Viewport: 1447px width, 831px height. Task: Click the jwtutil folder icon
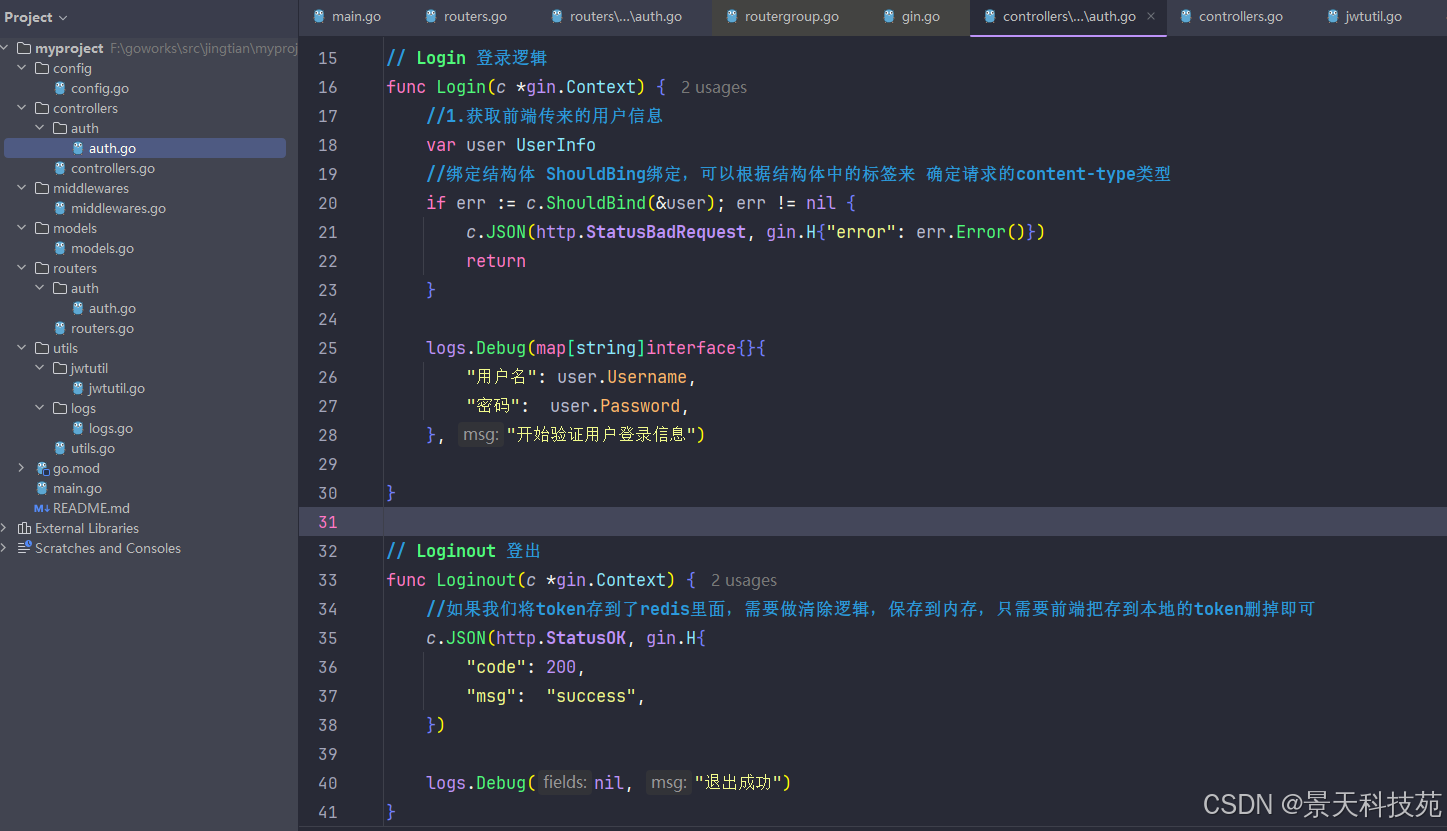[60, 368]
